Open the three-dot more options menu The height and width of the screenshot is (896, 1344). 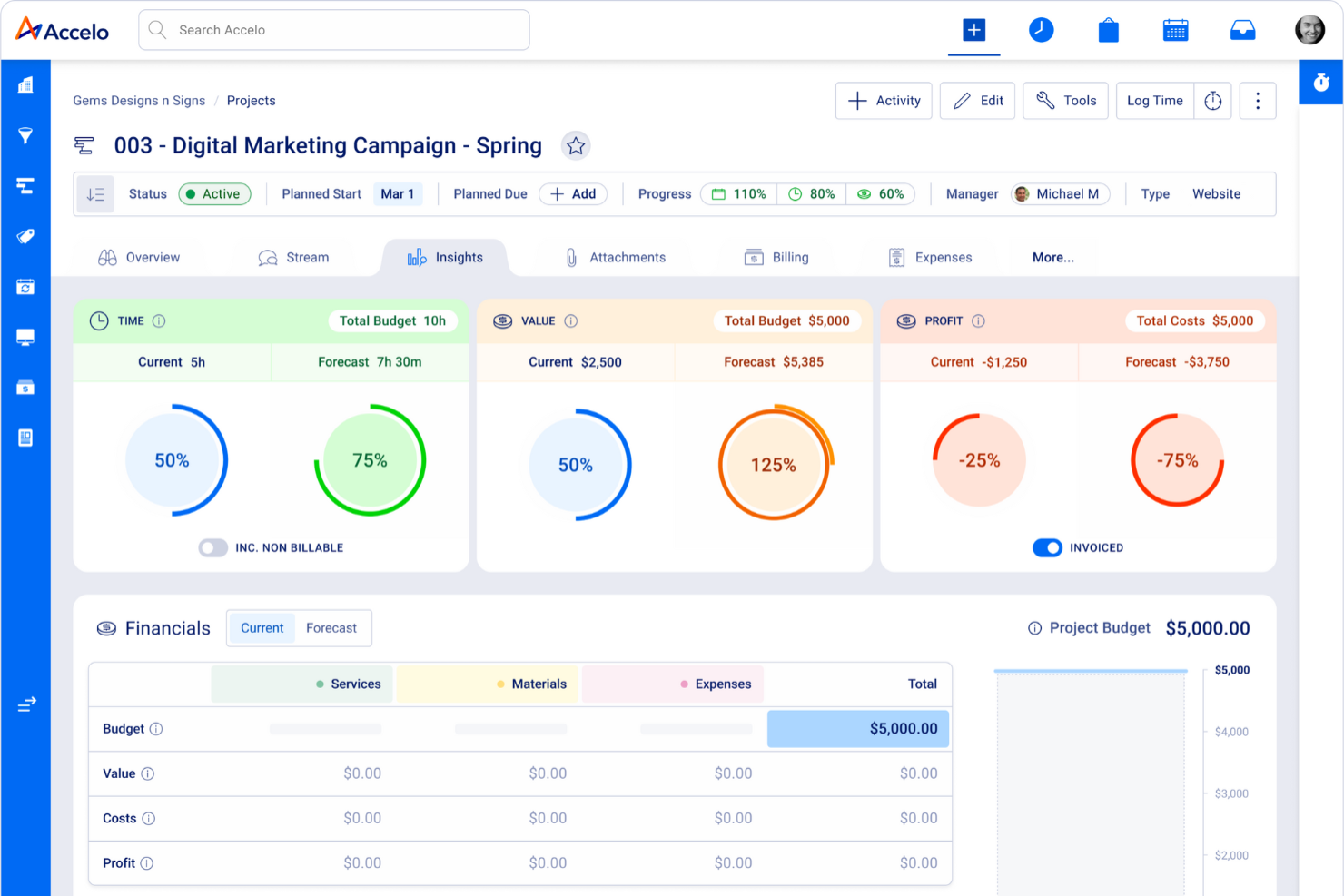[x=1258, y=101]
